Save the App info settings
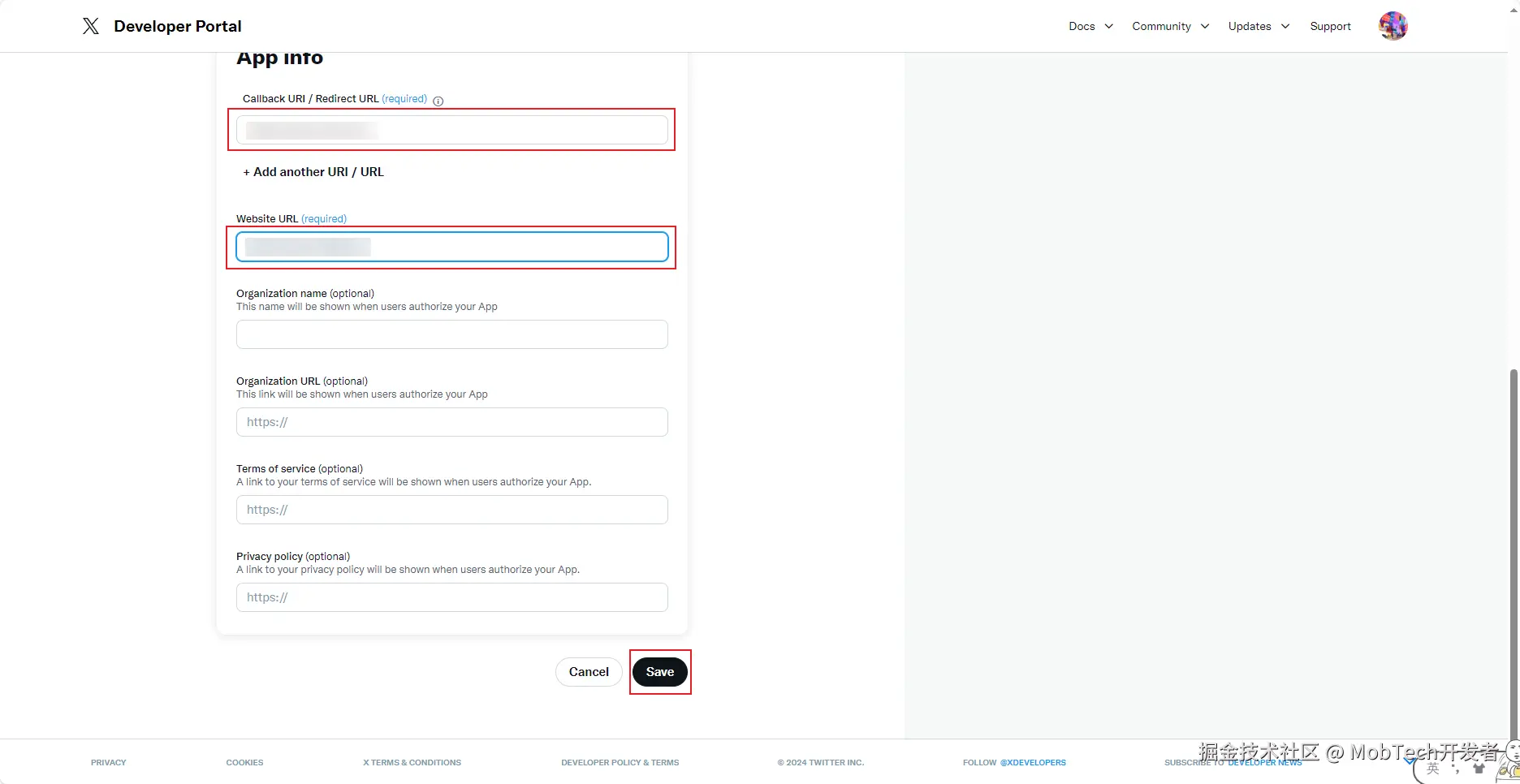 (660, 672)
